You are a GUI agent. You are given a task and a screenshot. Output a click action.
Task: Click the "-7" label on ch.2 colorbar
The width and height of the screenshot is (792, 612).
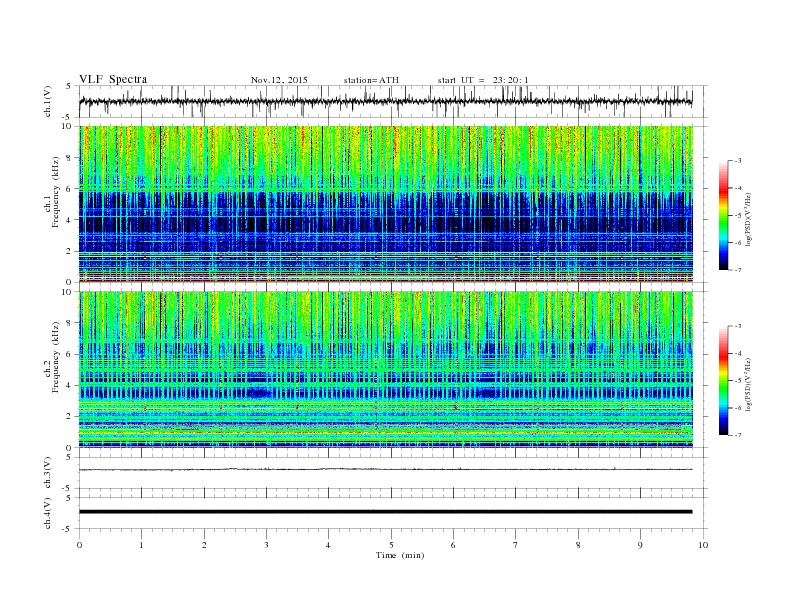pos(738,435)
